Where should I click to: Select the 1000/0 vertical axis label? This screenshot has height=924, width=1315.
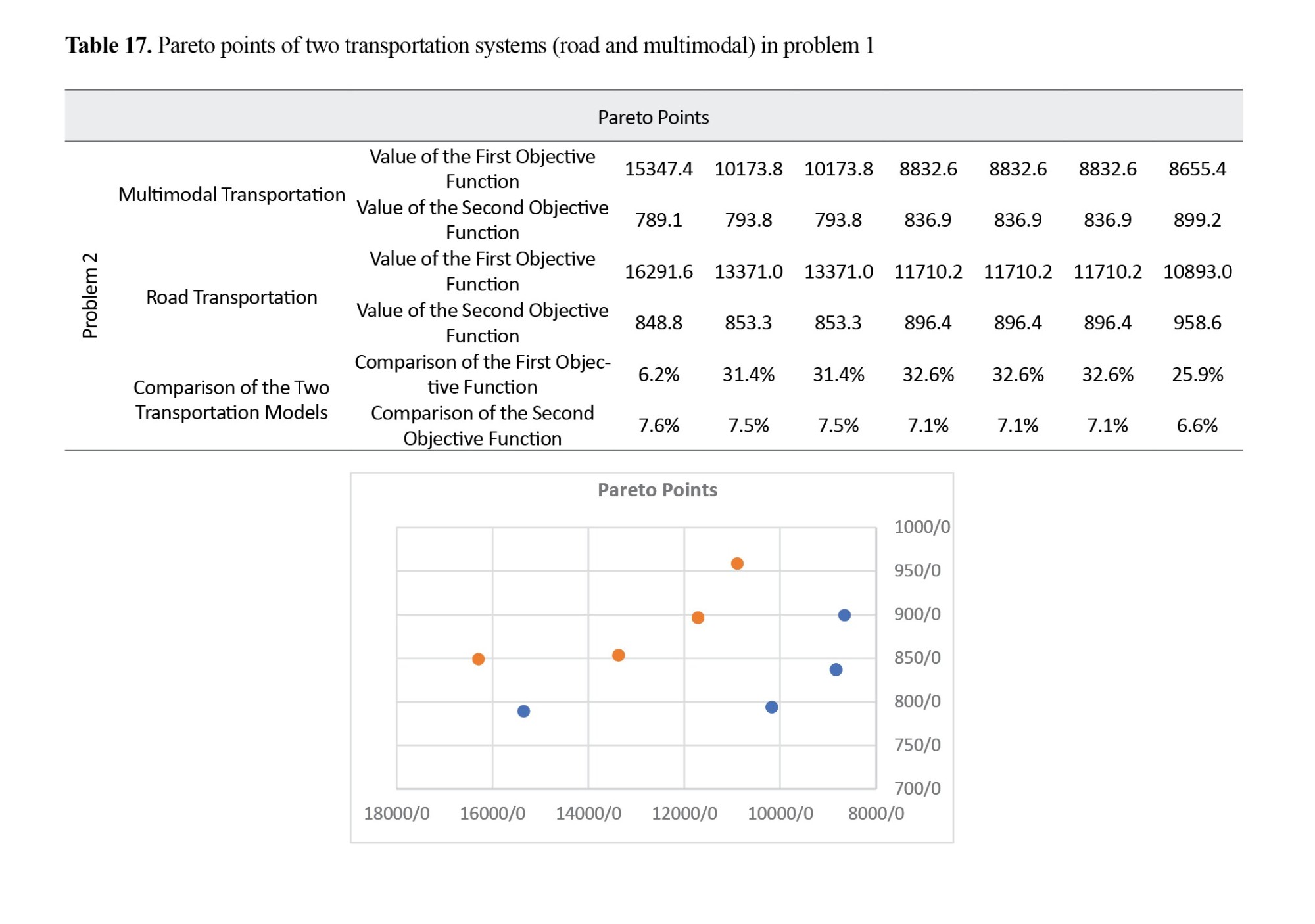tap(922, 526)
